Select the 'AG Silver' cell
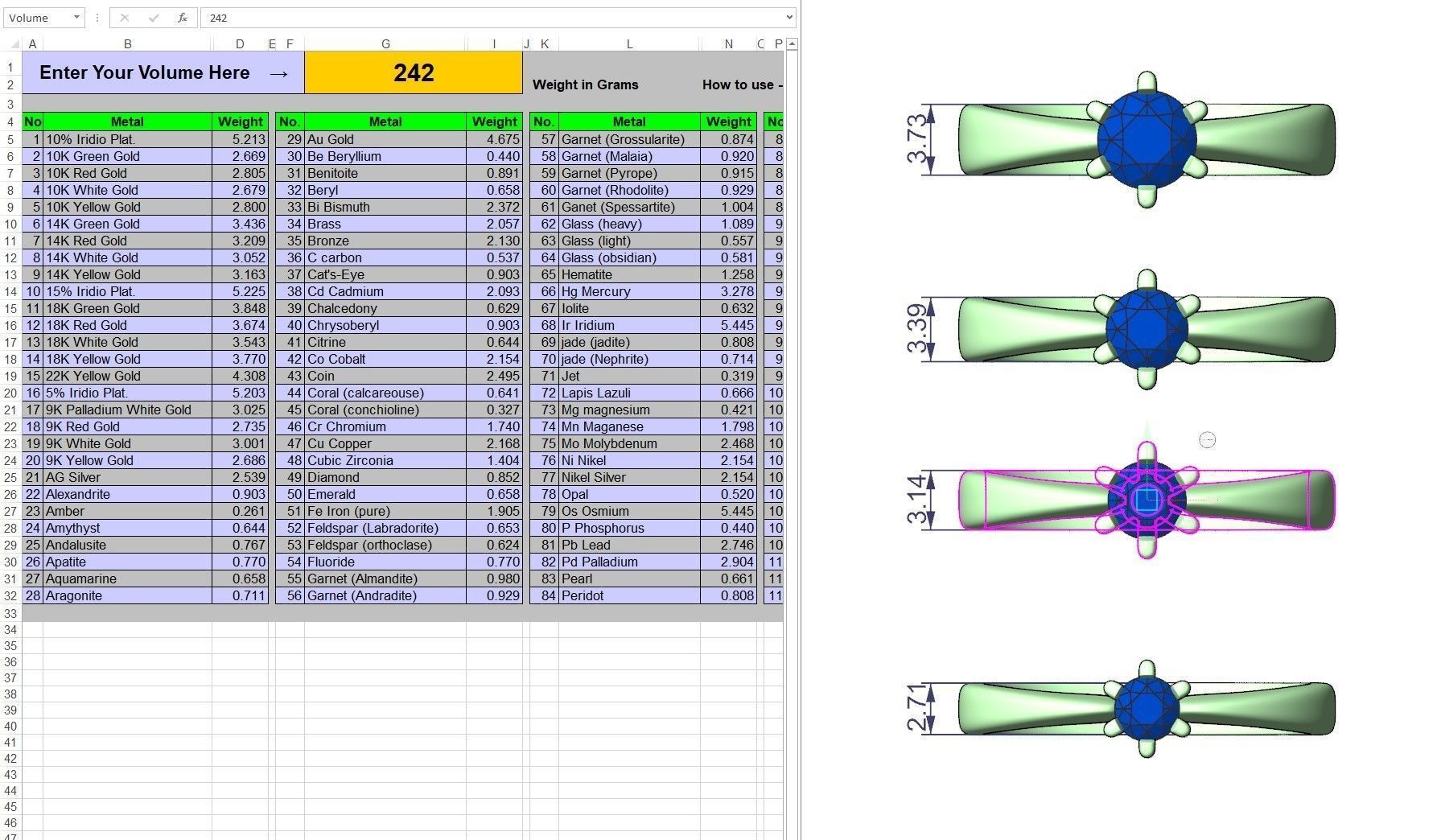The height and width of the screenshot is (840, 1441). (127, 477)
